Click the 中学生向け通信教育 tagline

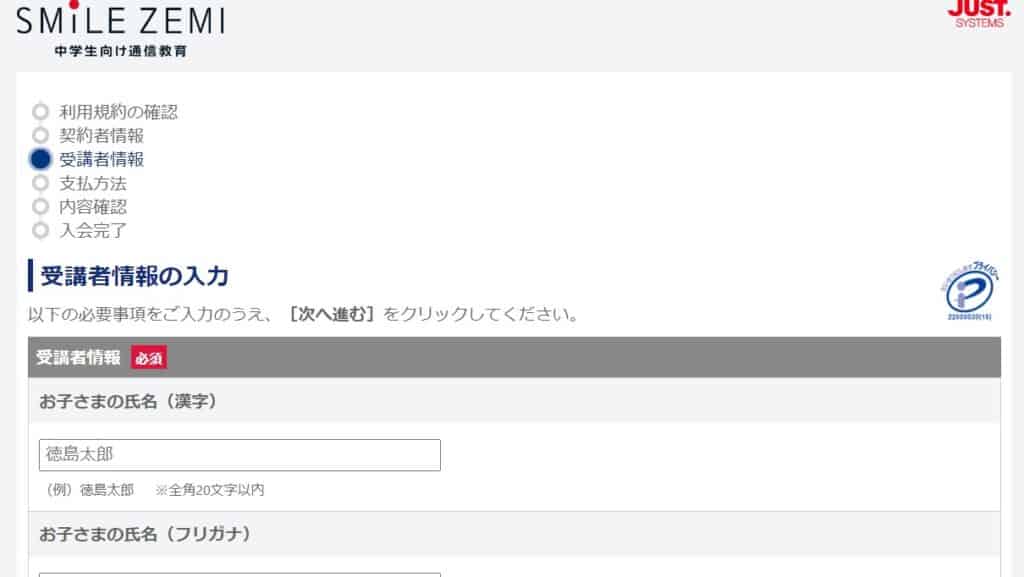(121, 51)
